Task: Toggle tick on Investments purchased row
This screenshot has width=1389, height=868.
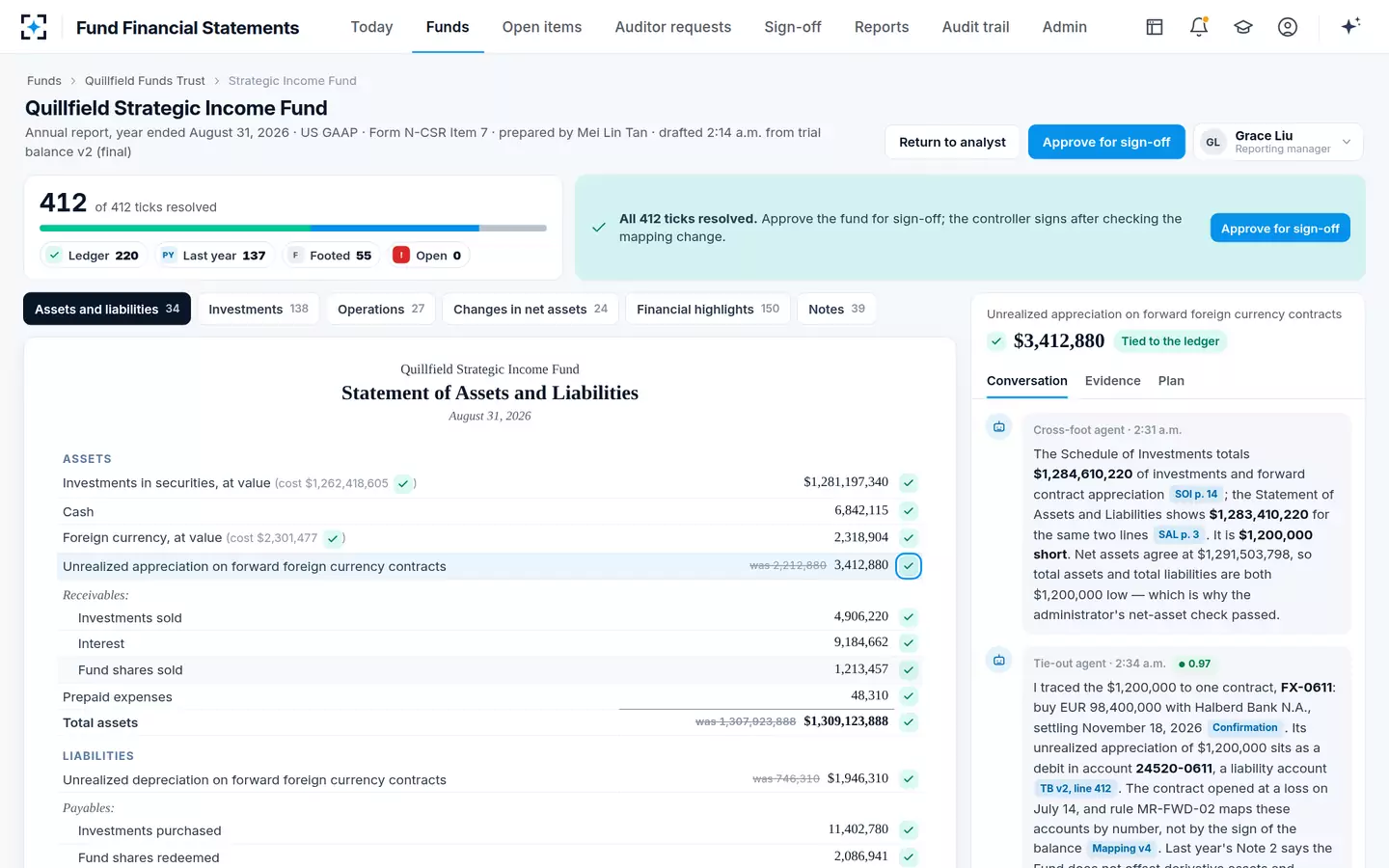Action: click(909, 829)
